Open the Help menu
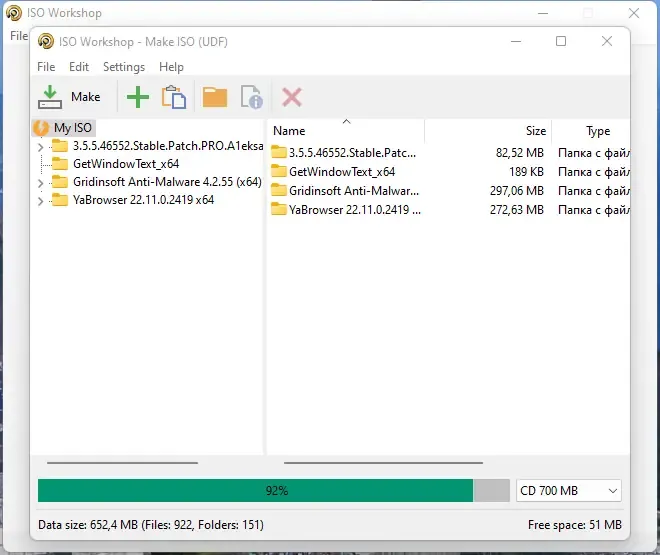660x555 pixels. (x=171, y=67)
